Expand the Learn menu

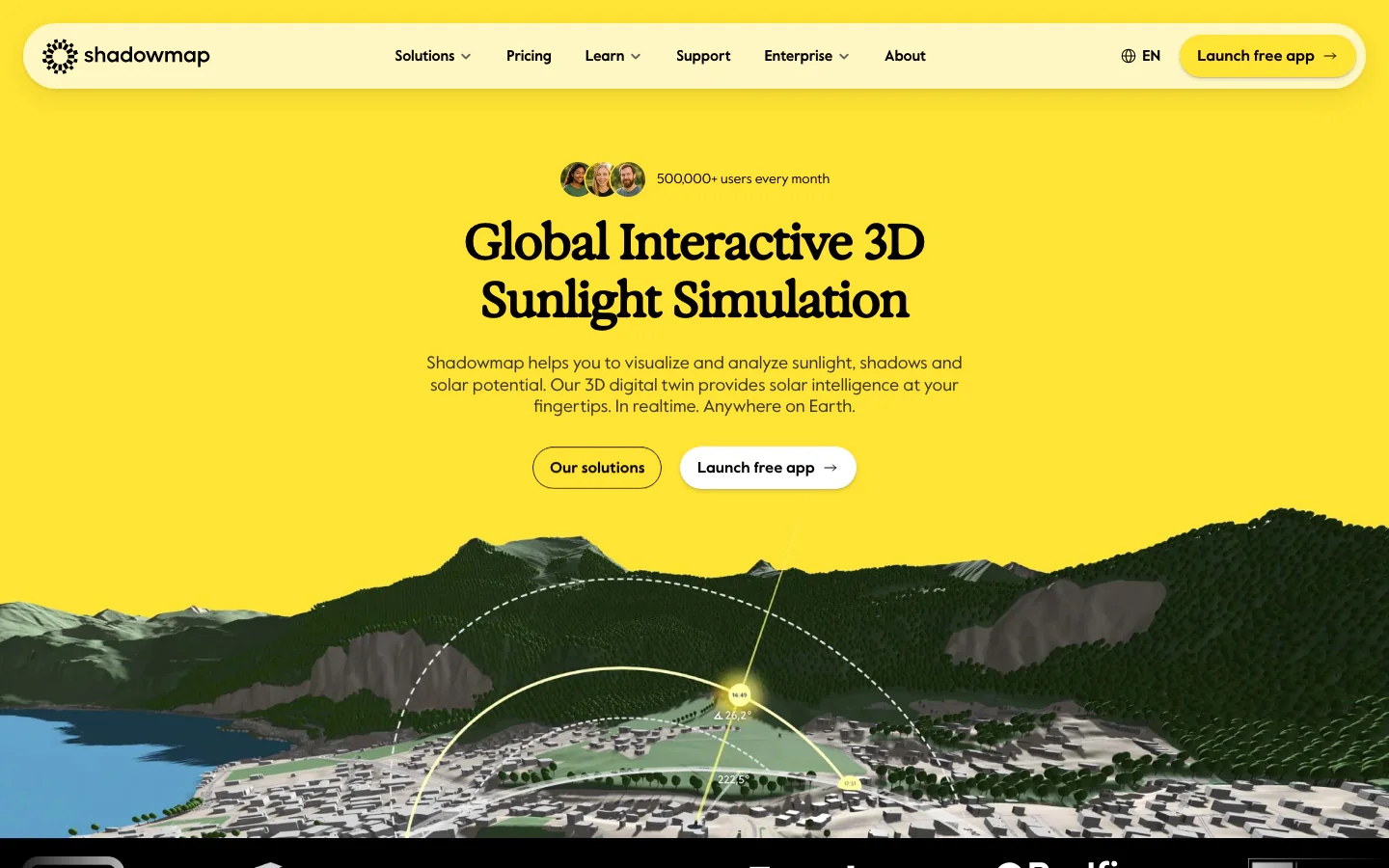[613, 56]
